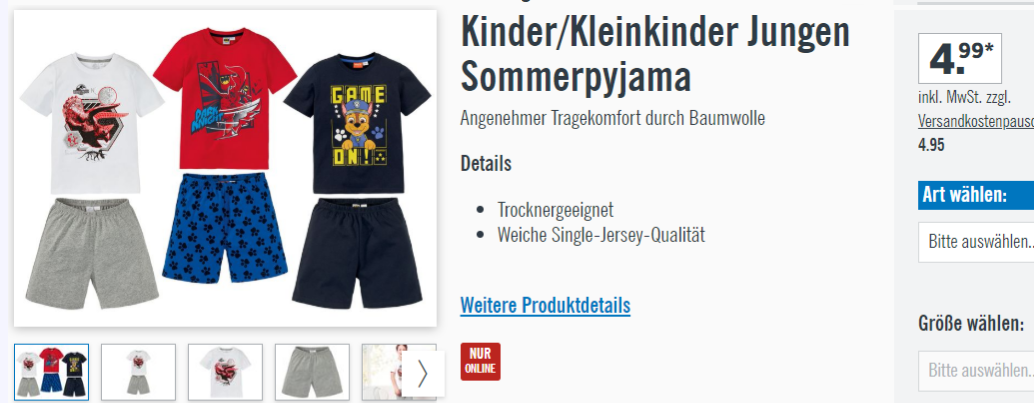This screenshot has width=1034, height=403.
Task: Click the 4.99 price box
Action: [959, 58]
